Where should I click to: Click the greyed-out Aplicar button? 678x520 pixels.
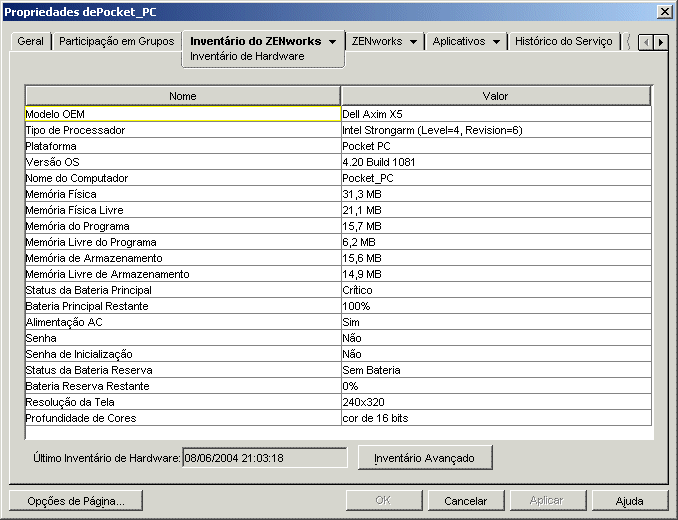[x=547, y=501]
